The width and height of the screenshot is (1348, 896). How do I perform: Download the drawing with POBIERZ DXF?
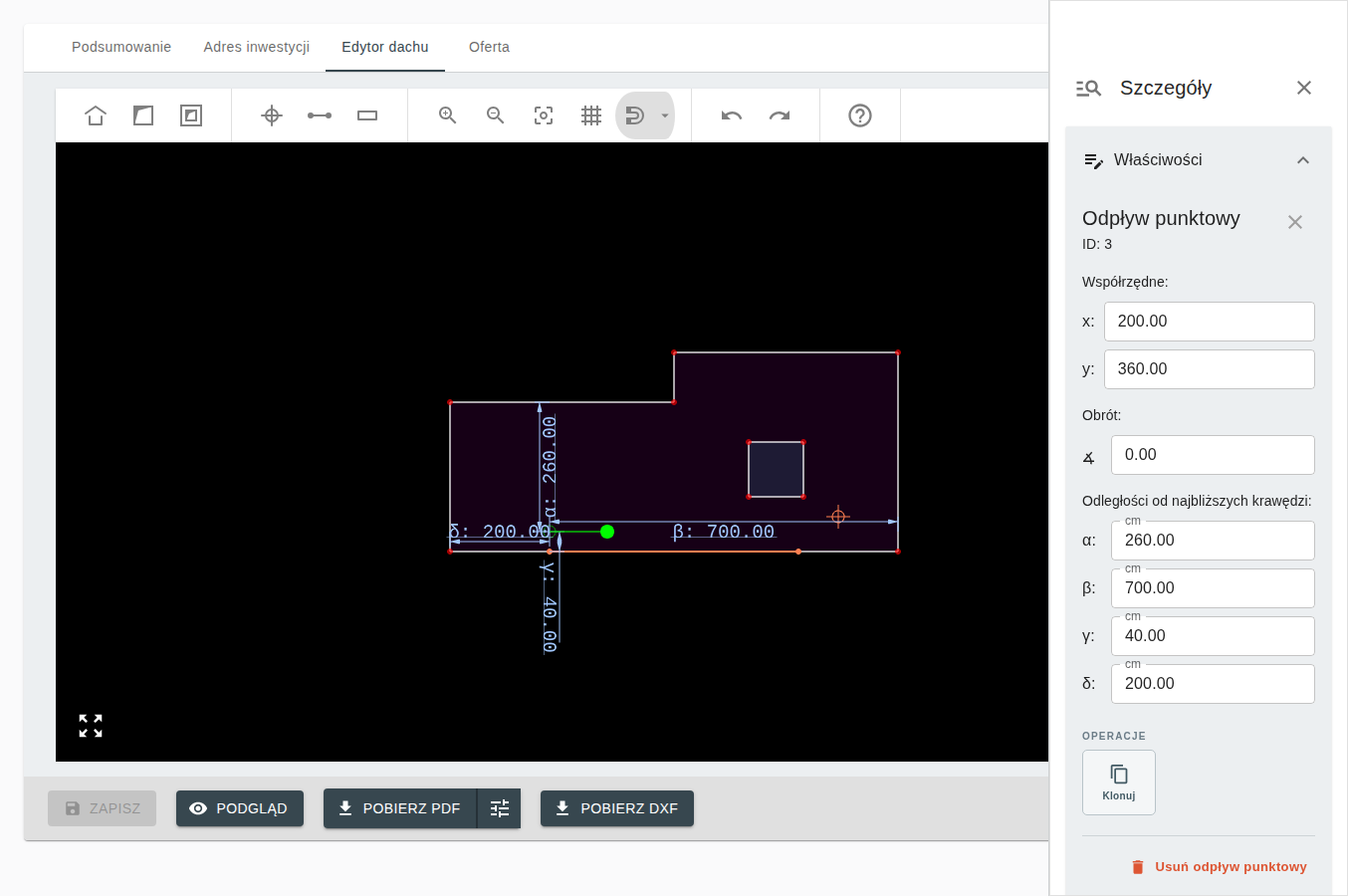(617, 808)
